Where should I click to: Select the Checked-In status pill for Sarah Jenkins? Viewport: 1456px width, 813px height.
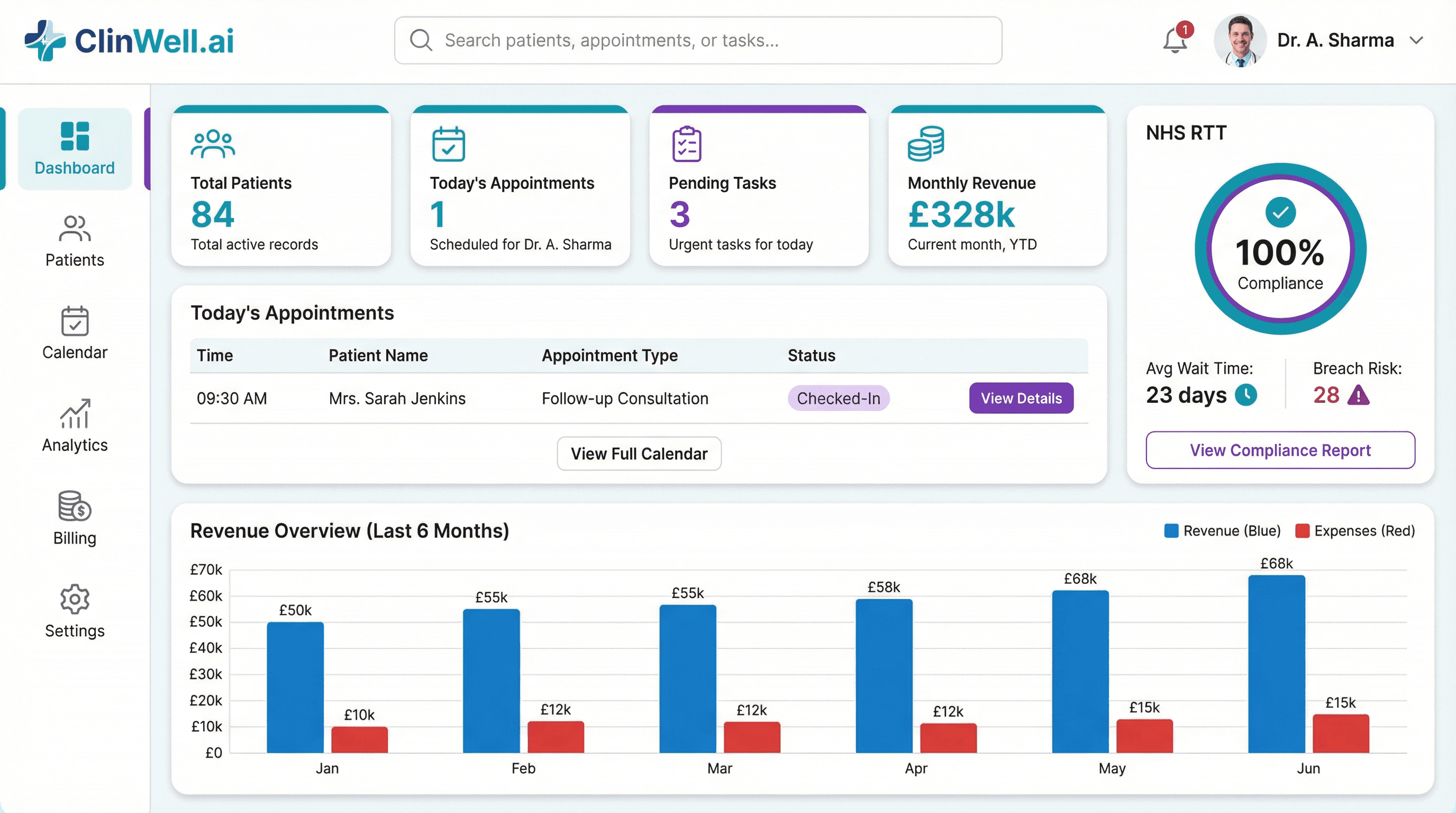[x=838, y=398]
